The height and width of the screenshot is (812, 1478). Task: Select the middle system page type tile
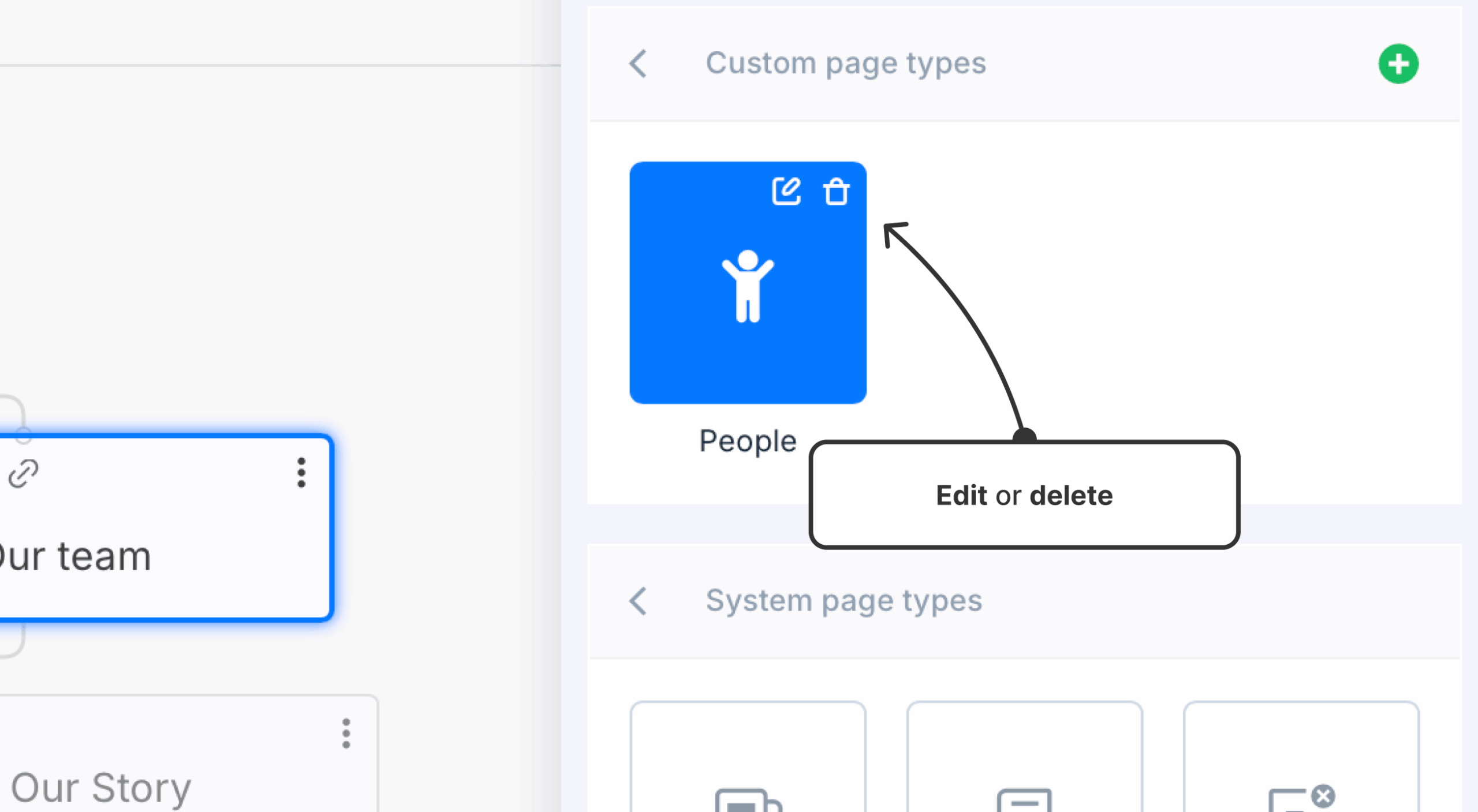click(1024, 757)
